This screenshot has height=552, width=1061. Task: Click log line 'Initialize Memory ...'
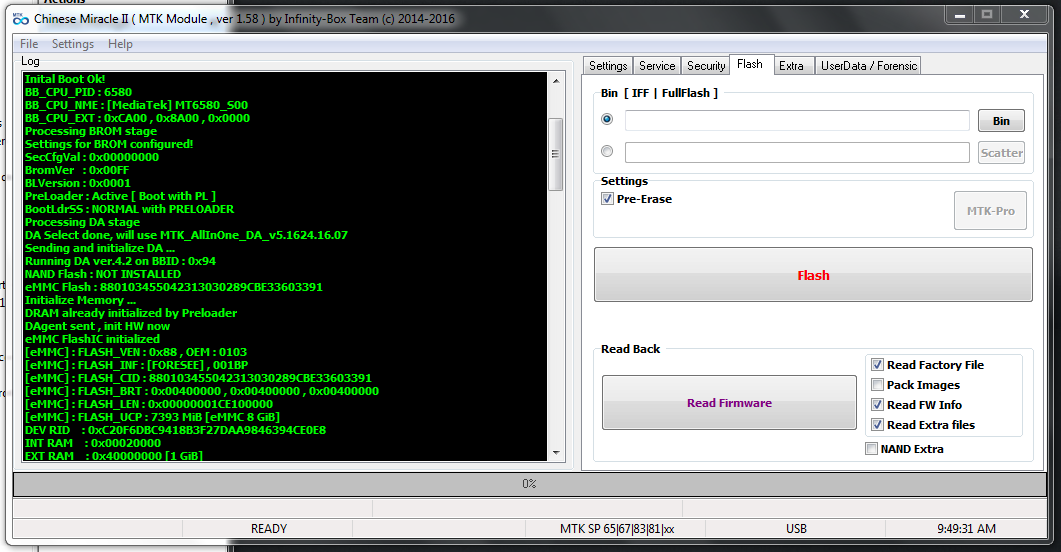pyautogui.click(x=81, y=300)
